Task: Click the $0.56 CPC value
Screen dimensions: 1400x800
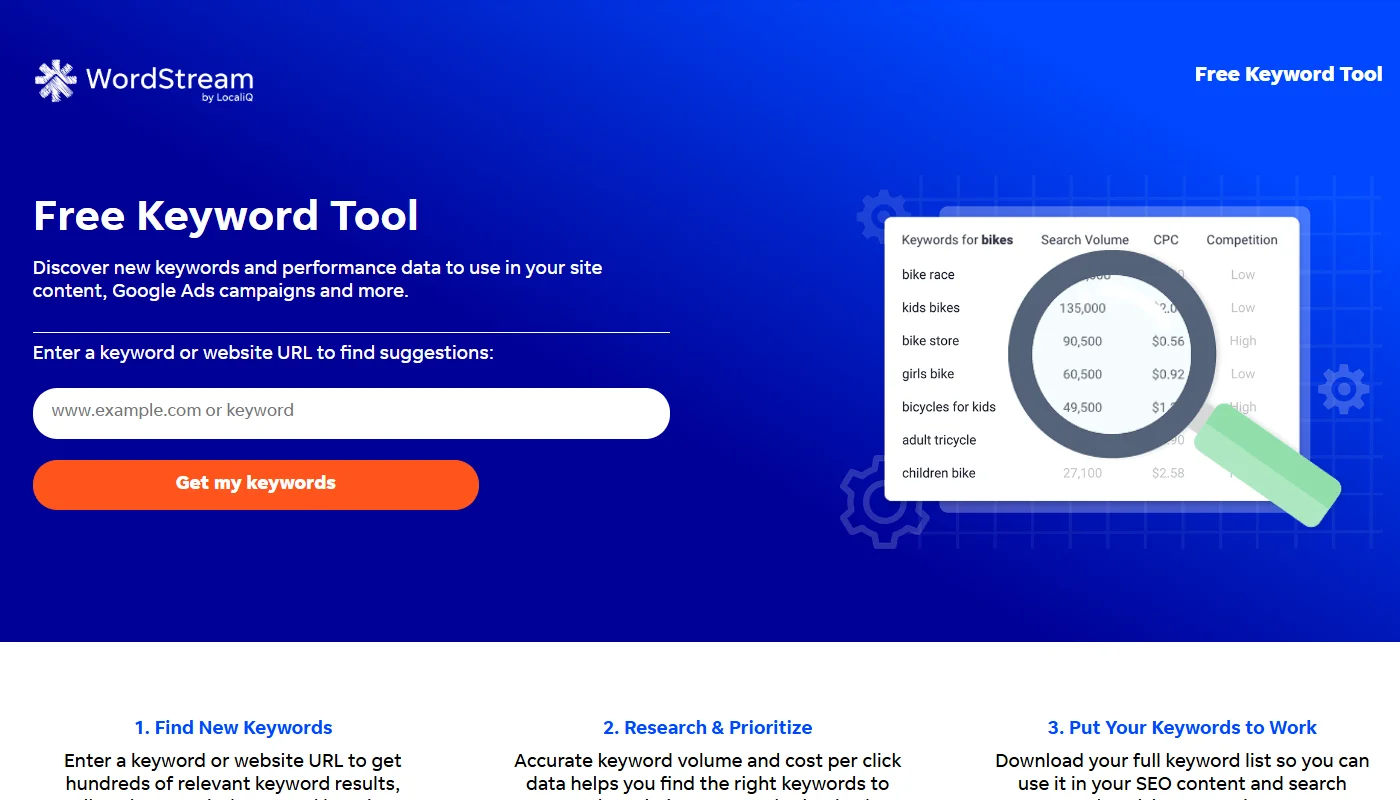Action: (x=1168, y=341)
